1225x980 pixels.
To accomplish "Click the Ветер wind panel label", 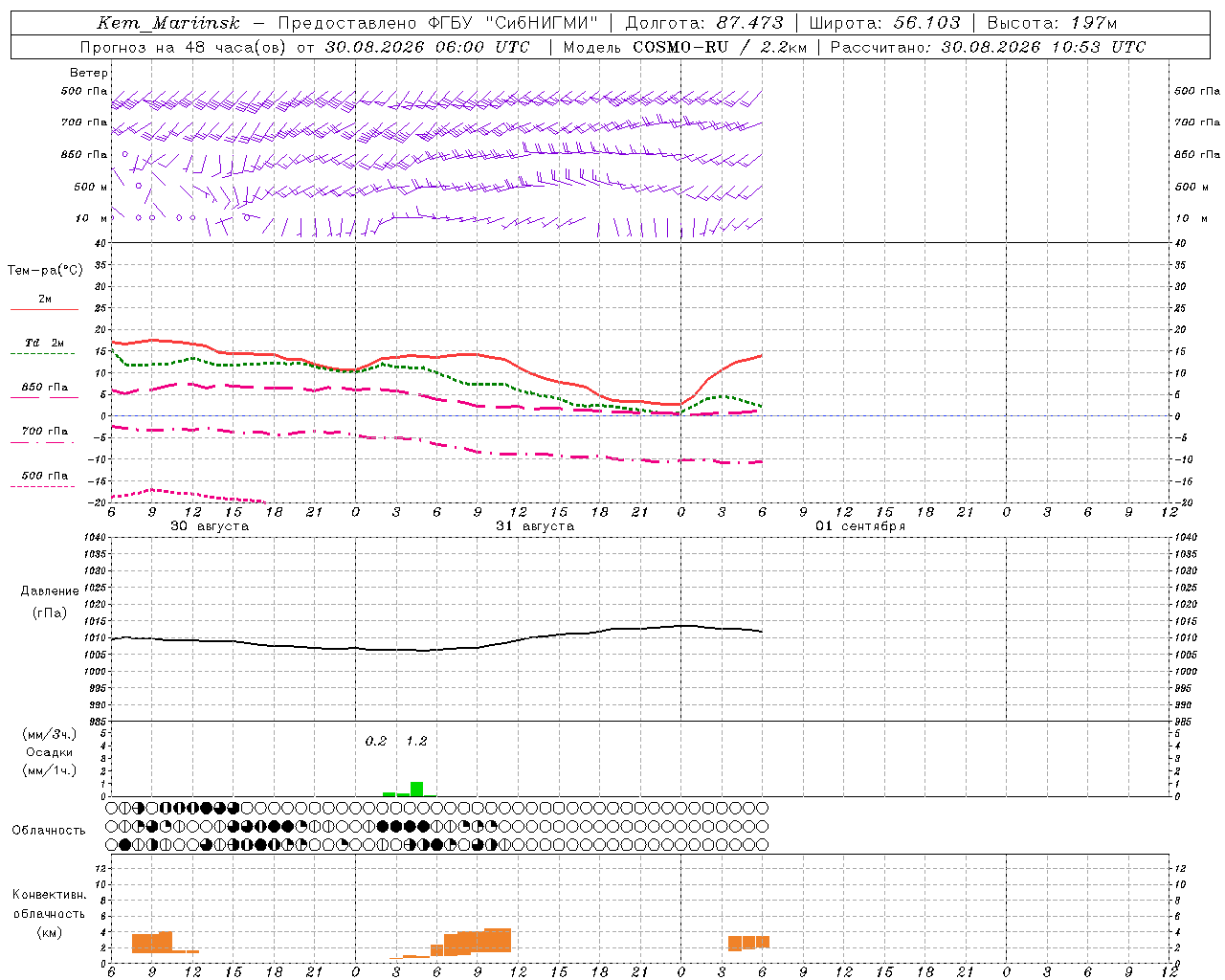I will (88, 73).
